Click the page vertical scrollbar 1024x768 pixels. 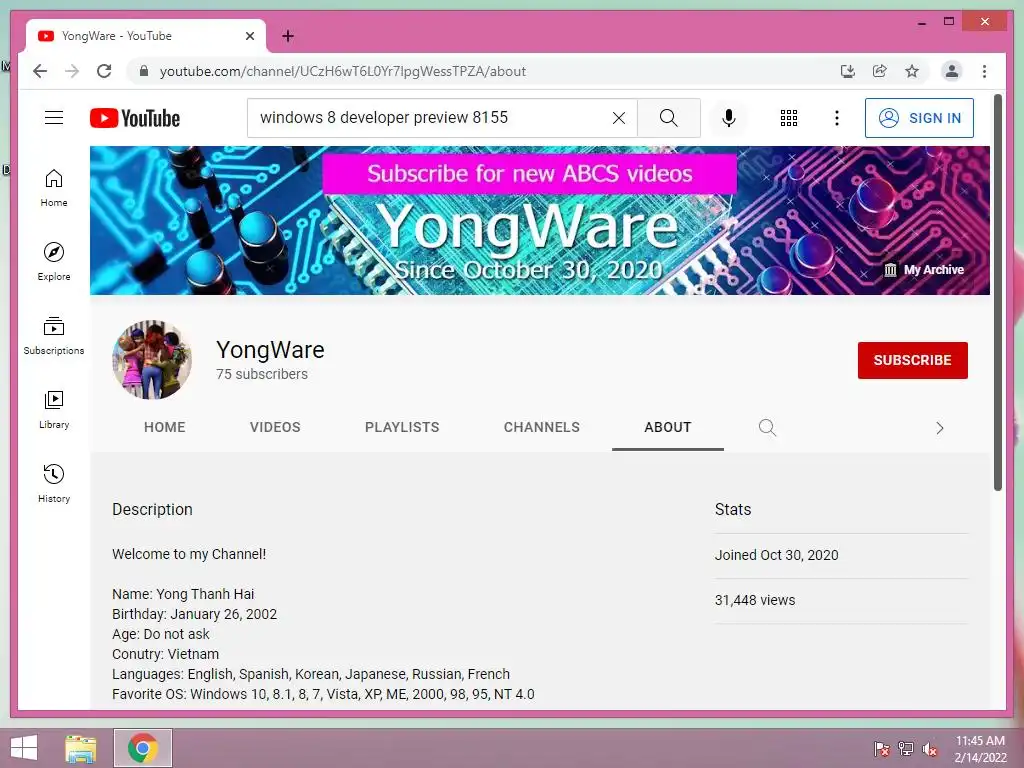point(997,292)
